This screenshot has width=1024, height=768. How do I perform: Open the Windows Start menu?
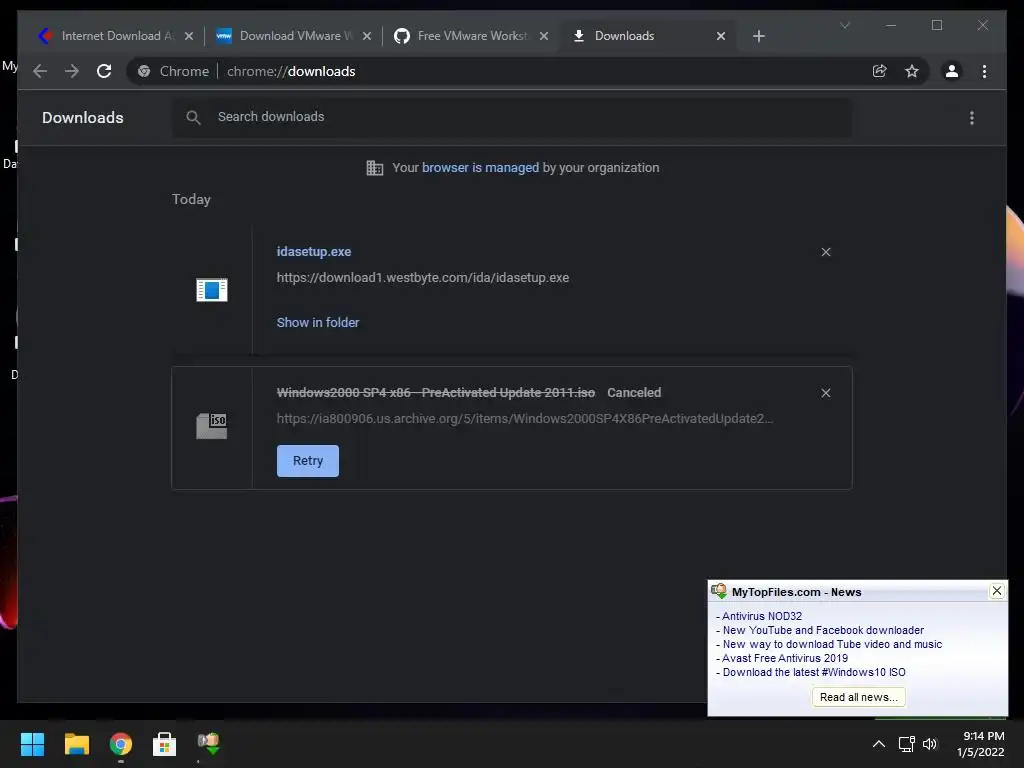tap(32, 744)
